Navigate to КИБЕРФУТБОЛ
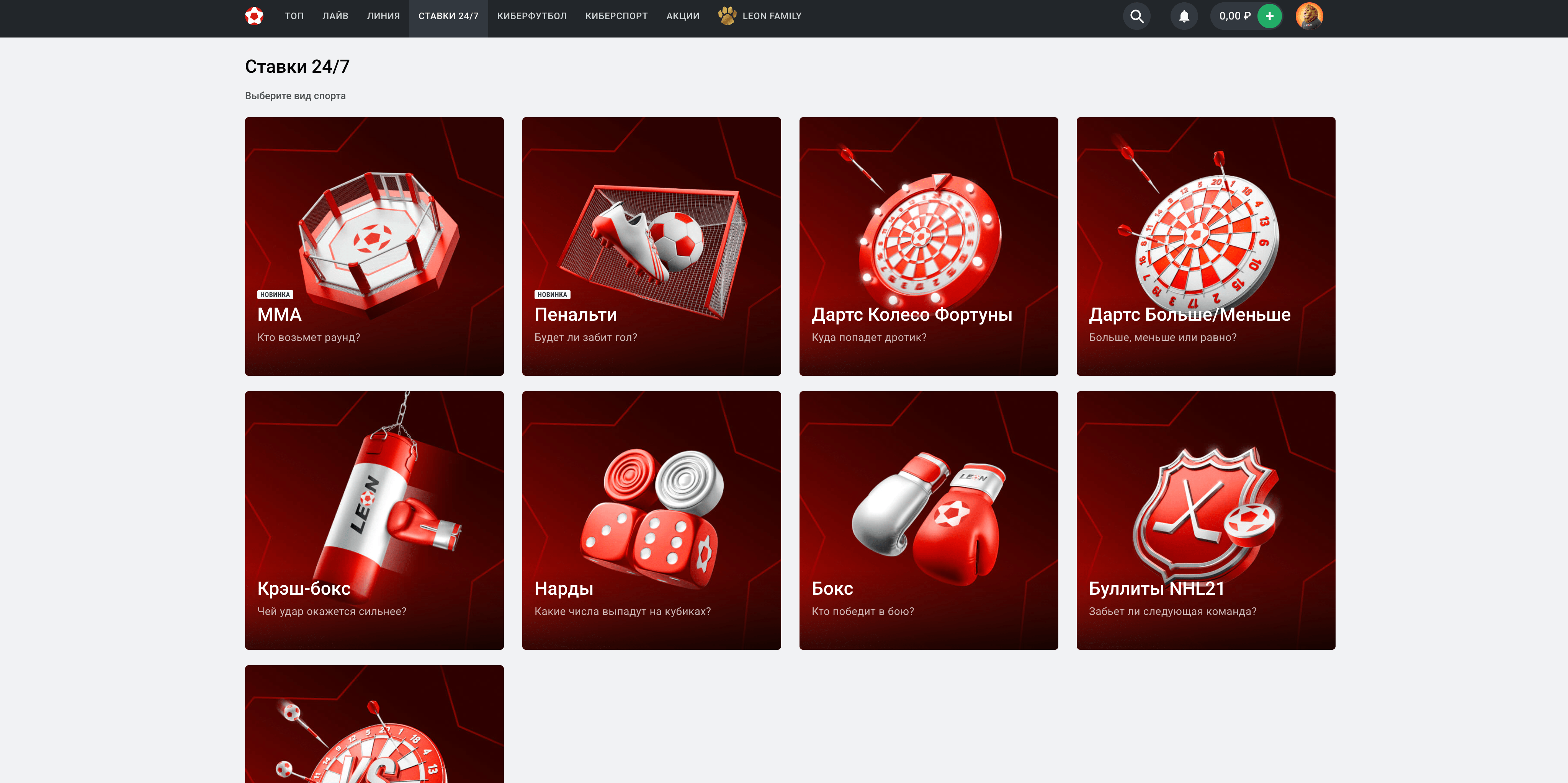Image resolution: width=1568 pixels, height=783 pixels. pos(531,16)
